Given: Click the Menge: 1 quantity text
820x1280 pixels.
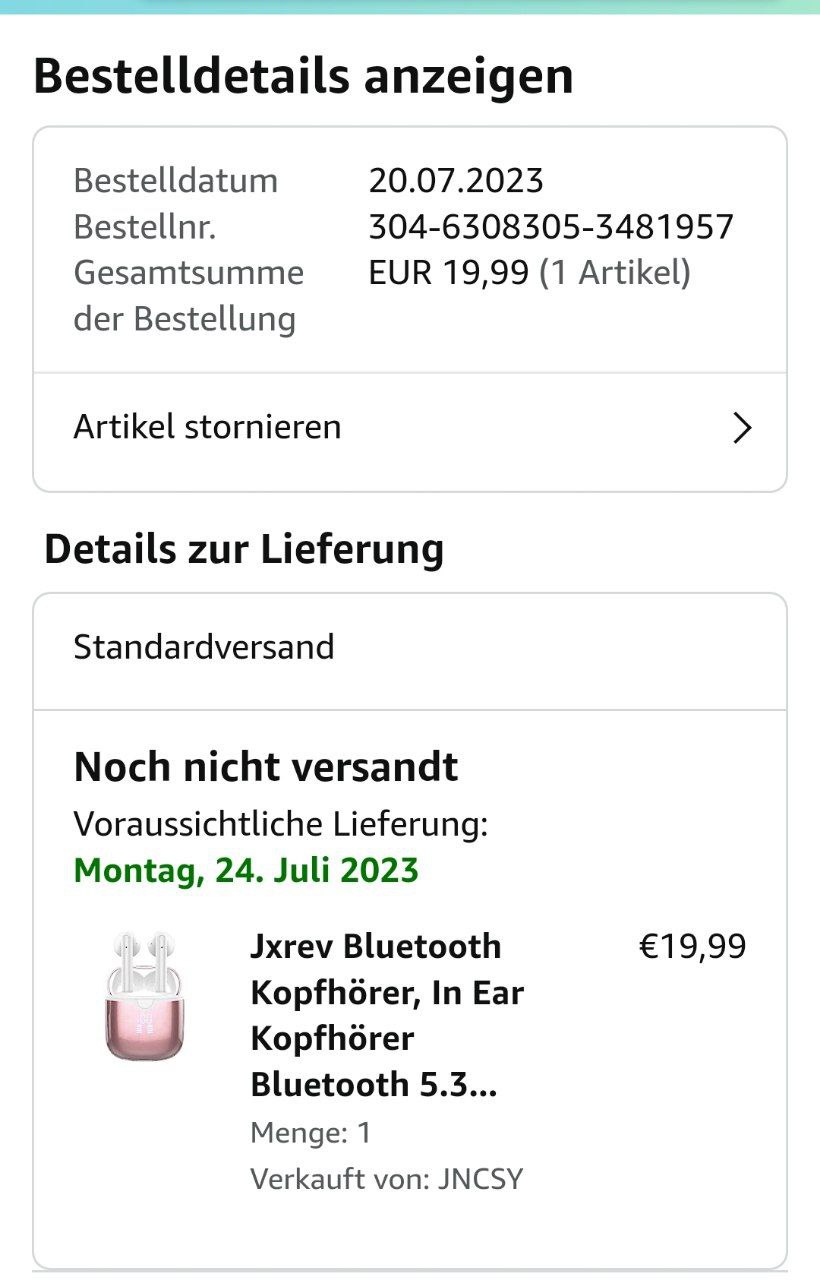Looking at the screenshot, I should 310,1133.
